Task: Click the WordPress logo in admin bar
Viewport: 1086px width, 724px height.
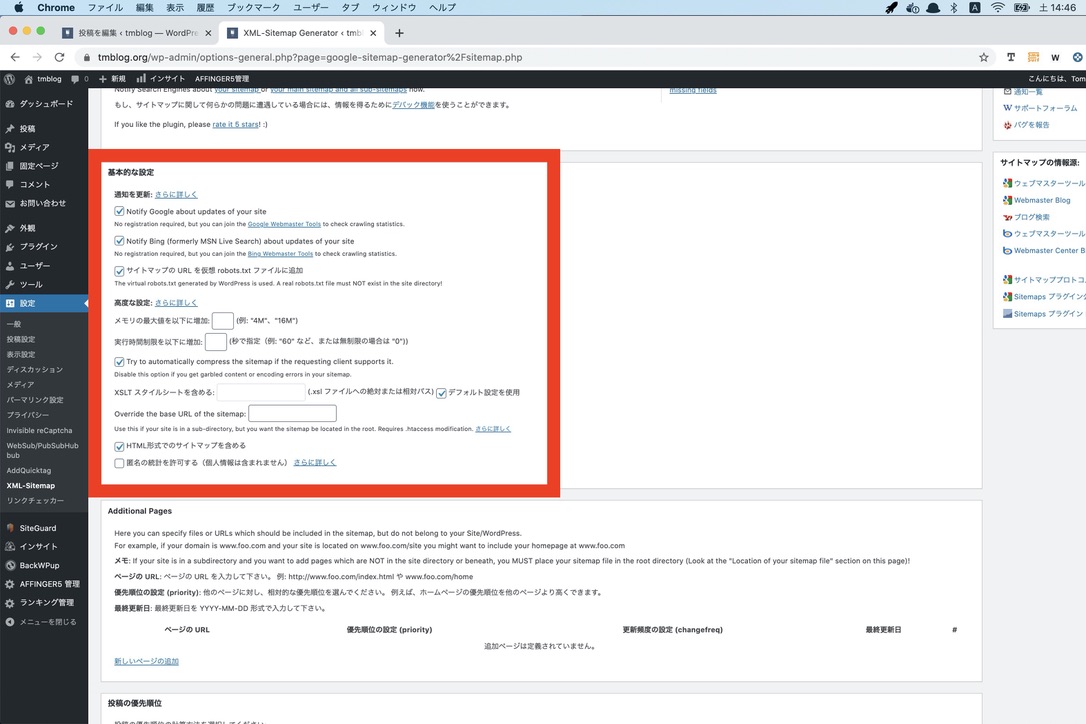Action: [x=10, y=79]
